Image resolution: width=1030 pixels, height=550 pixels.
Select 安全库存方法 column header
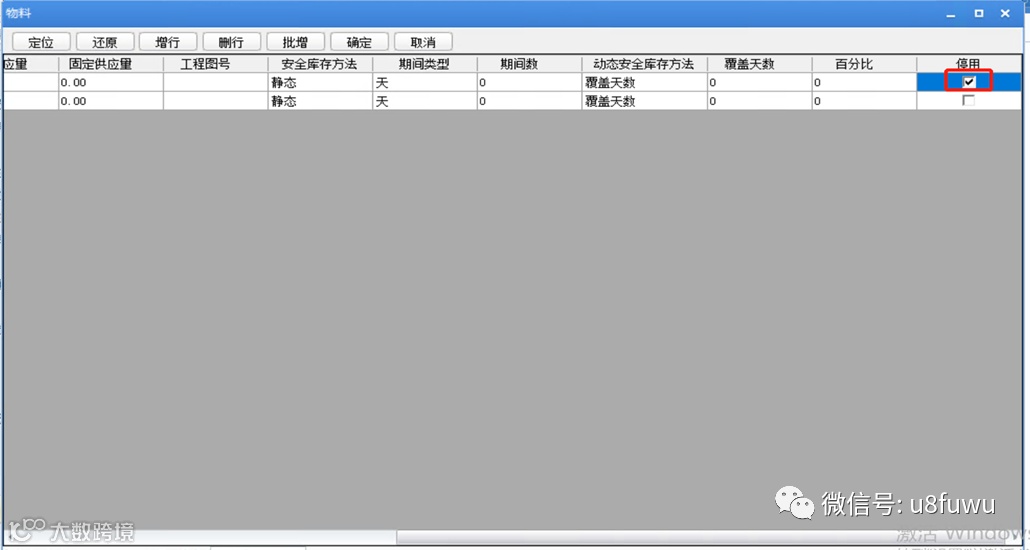320,64
